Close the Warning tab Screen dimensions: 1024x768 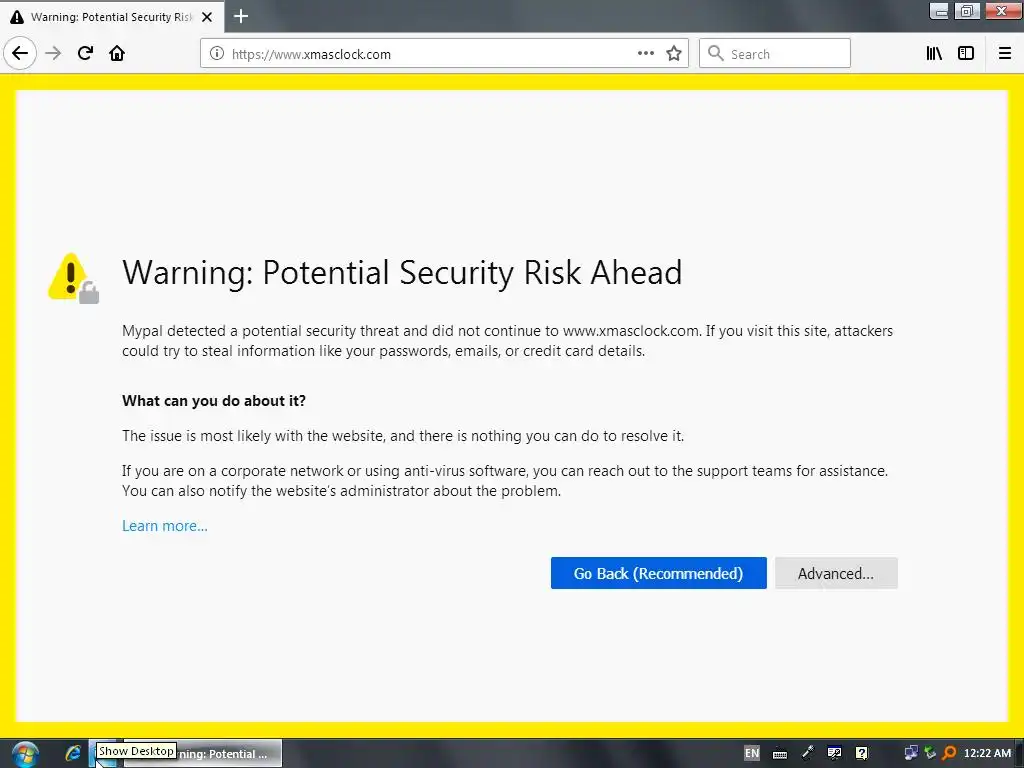[207, 17]
